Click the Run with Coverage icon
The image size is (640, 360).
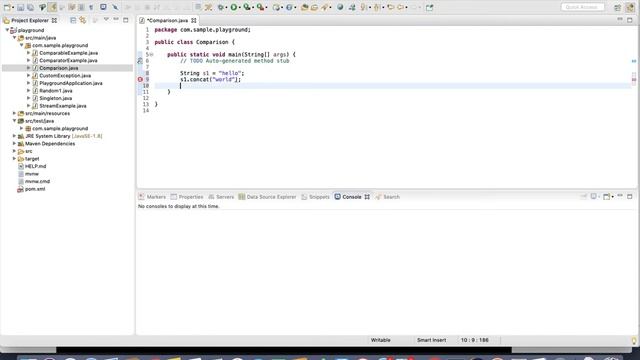coord(247,7)
